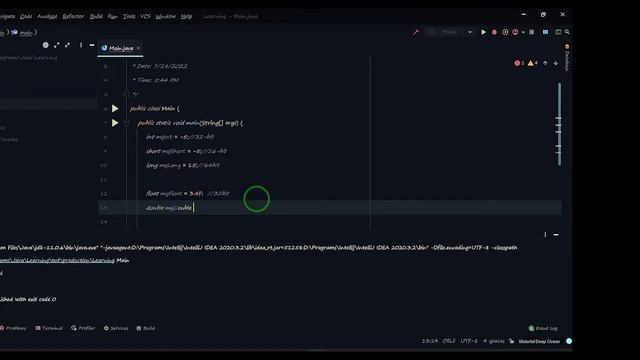Open the Run menu

click(x=113, y=16)
